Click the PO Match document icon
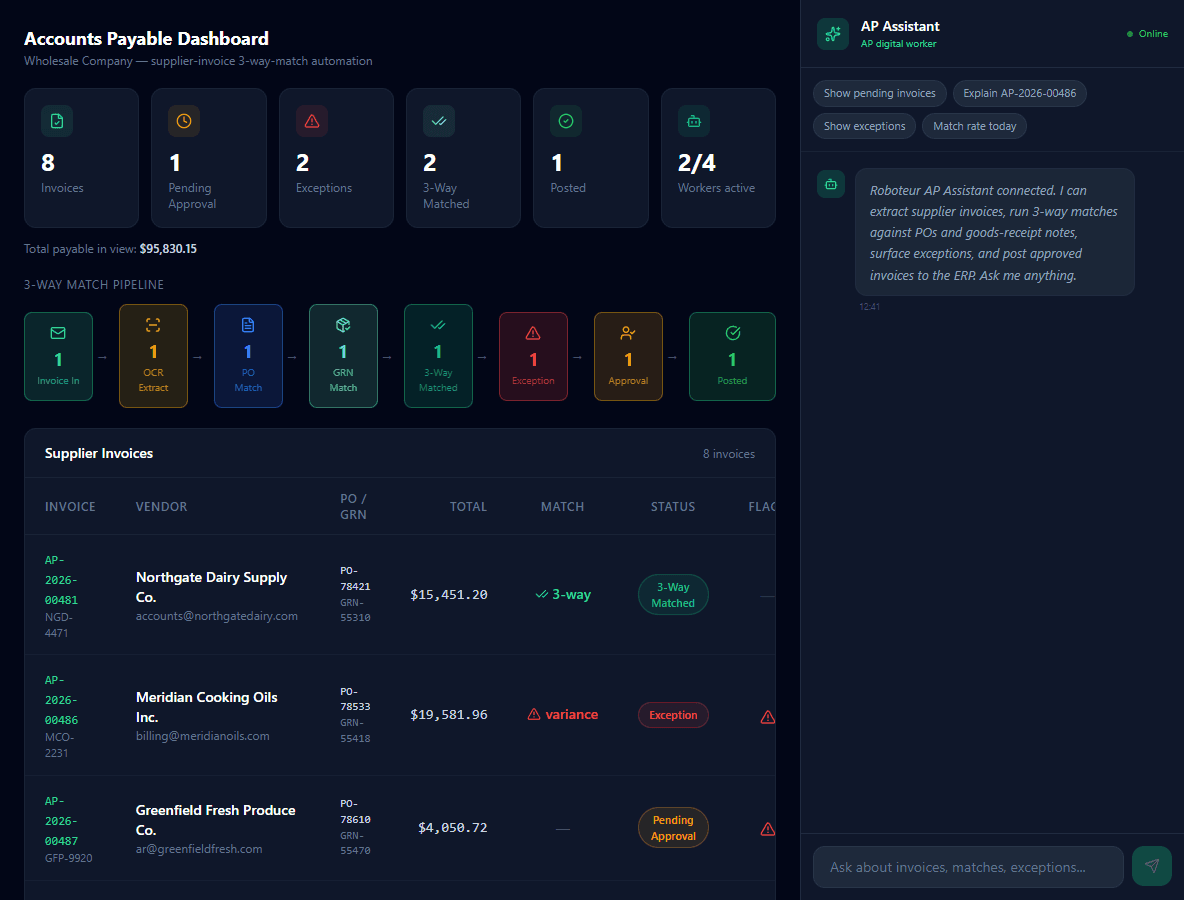The height and width of the screenshot is (900, 1184). [248, 325]
